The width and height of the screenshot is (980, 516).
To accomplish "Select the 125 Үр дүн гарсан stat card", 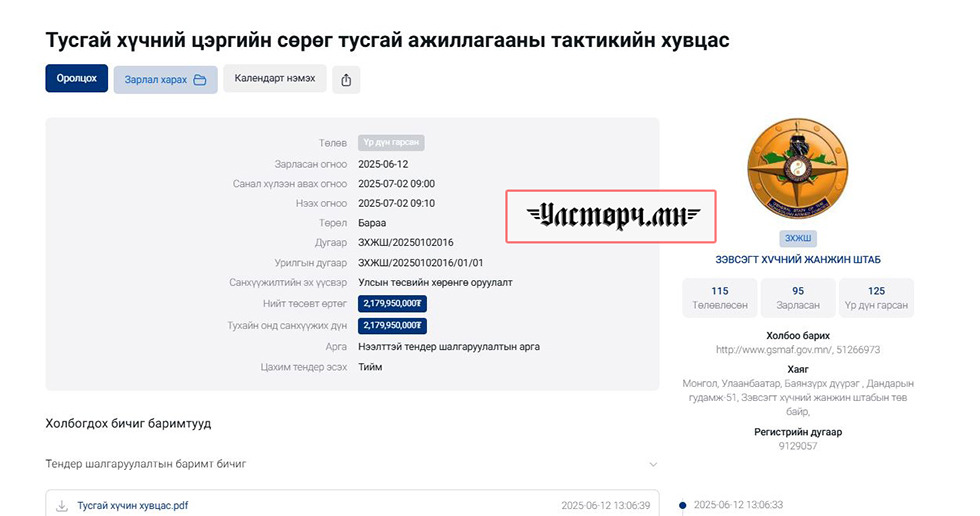I will (x=876, y=298).
